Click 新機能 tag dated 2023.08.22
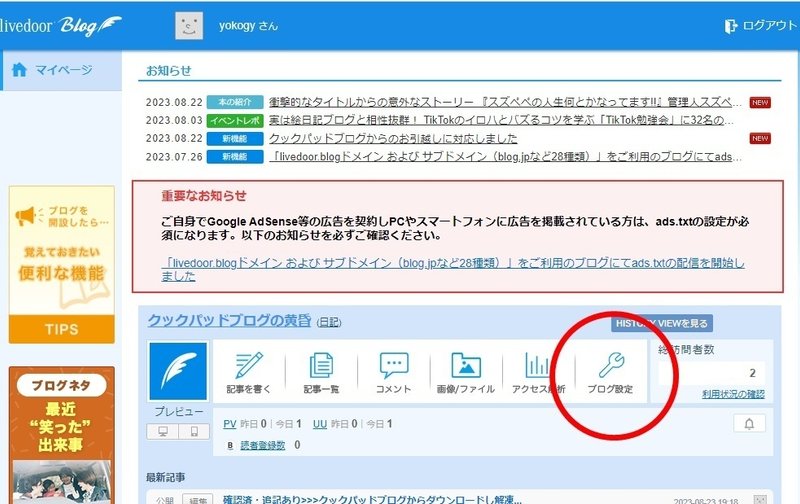This screenshot has height=504, width=800. coord(235,139)
